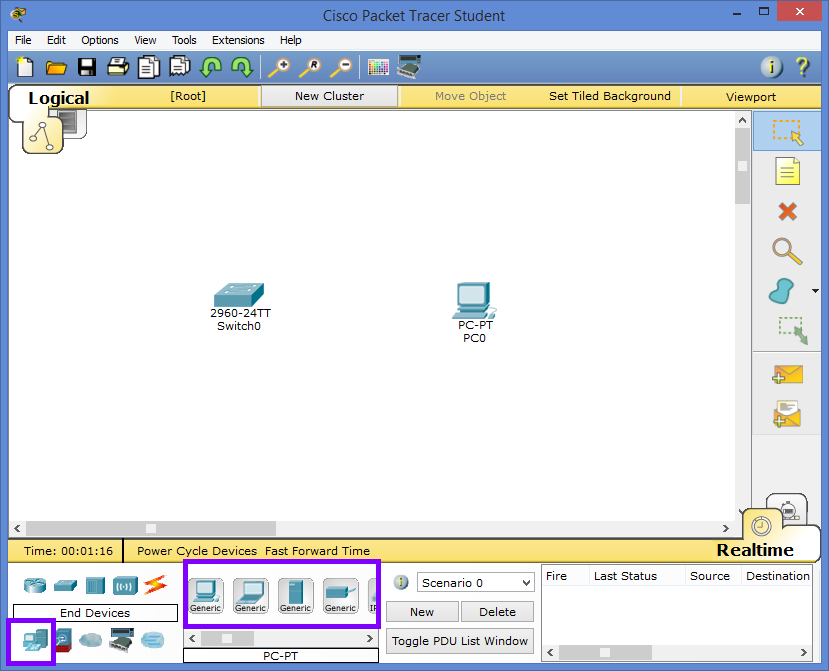The height and width of the screenshot is (671, 829).
Task: Choose the Resize Shape tool
Action: point(793,331)
